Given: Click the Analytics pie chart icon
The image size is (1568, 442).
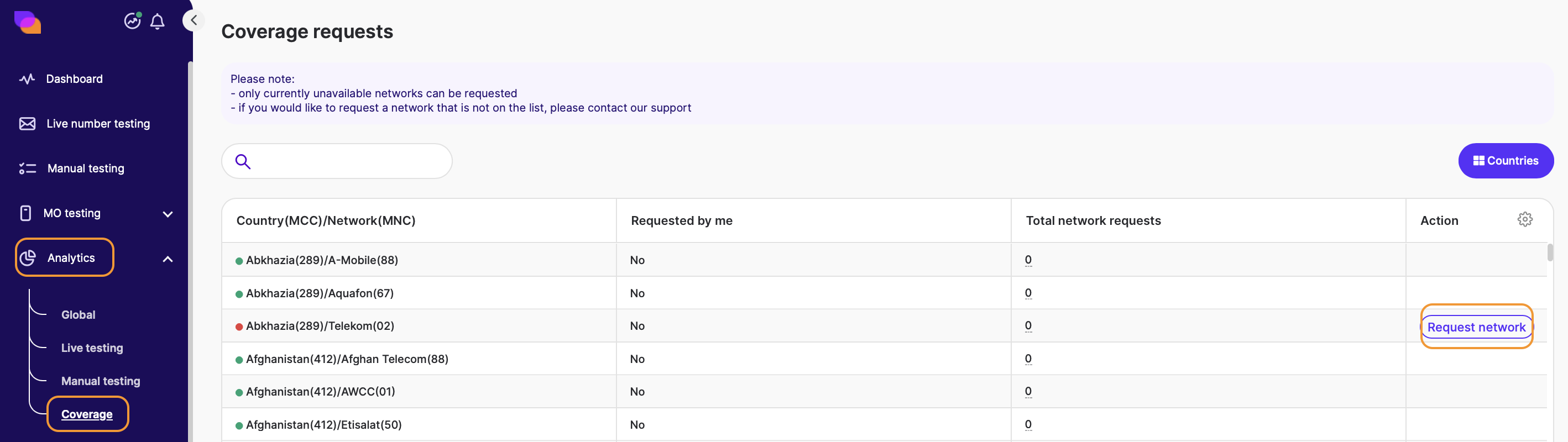Looking at the screenshot, I should coord(28,258).
